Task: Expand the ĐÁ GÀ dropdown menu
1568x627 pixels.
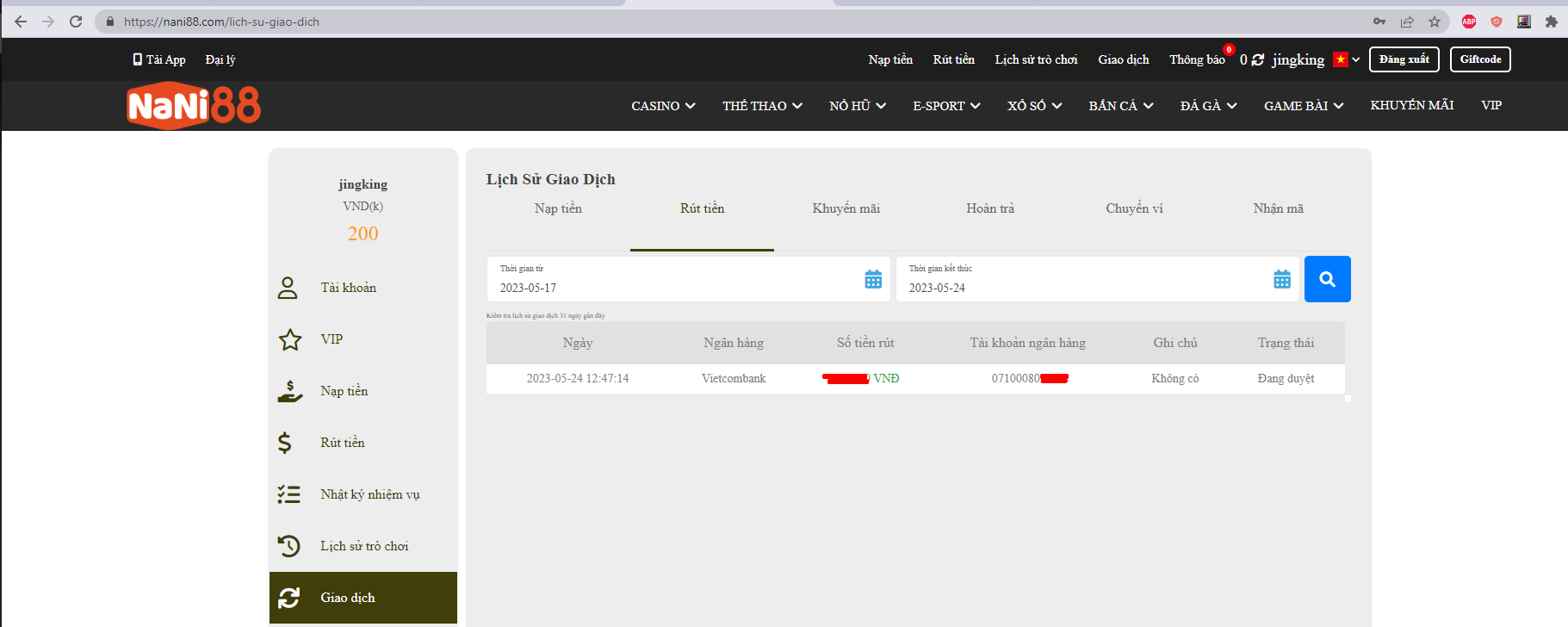Action: (1209, 106)
